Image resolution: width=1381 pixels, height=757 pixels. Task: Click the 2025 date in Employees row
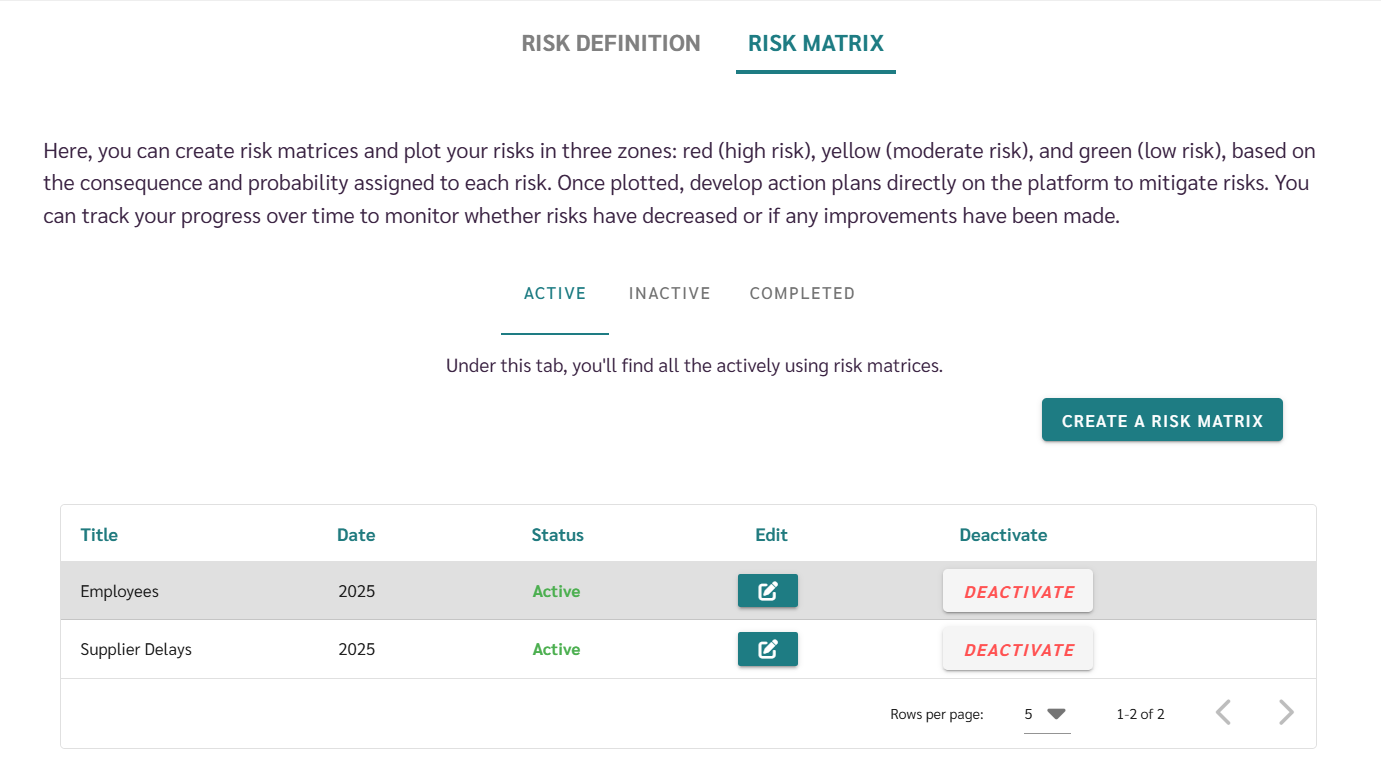(x=357, y=592)
